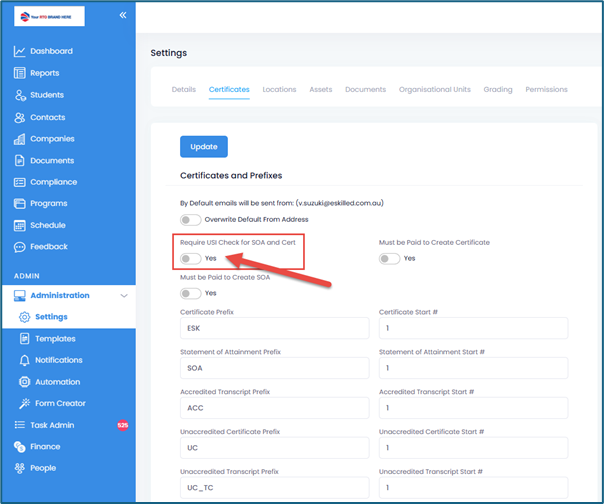Click the Feedback speech bubble icon
This screenshot has height=504, width=604.
[x=19, y=247]
